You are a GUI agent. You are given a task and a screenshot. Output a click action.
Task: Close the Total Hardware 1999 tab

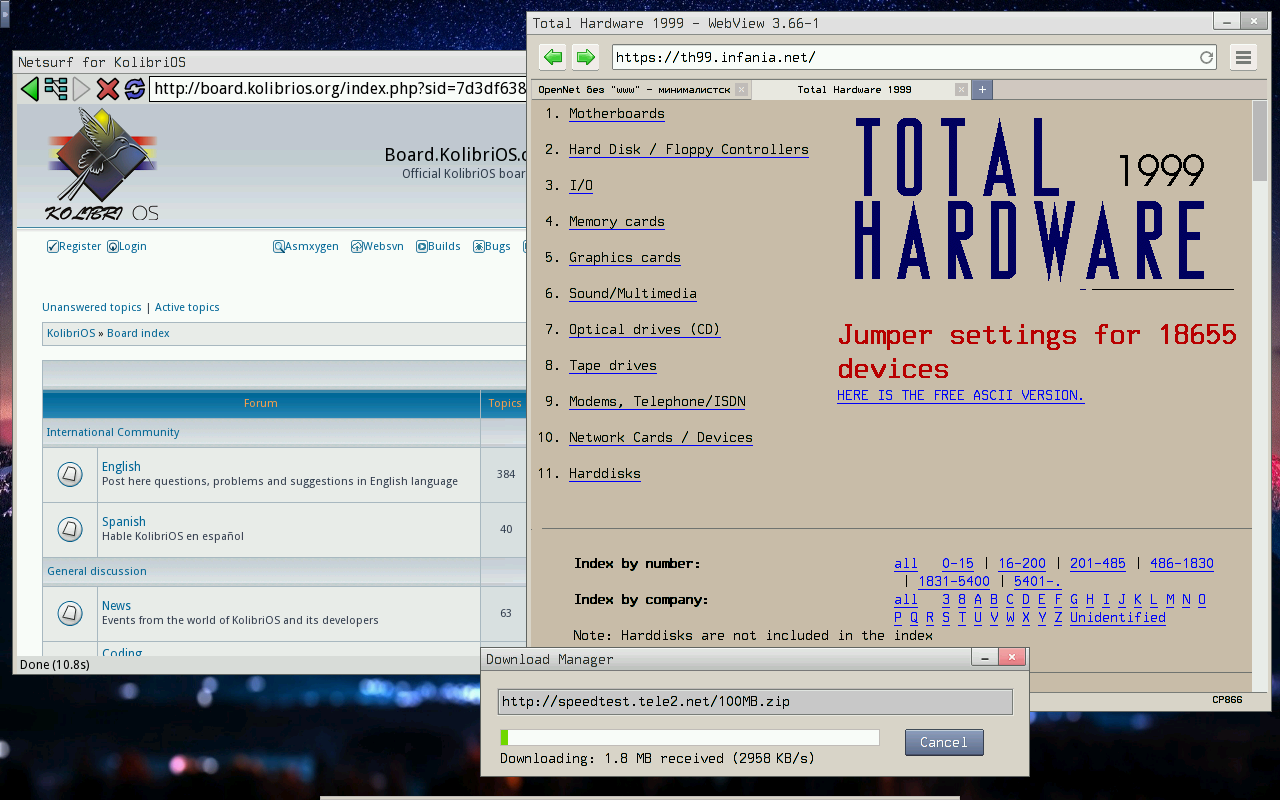click(961, 90)
